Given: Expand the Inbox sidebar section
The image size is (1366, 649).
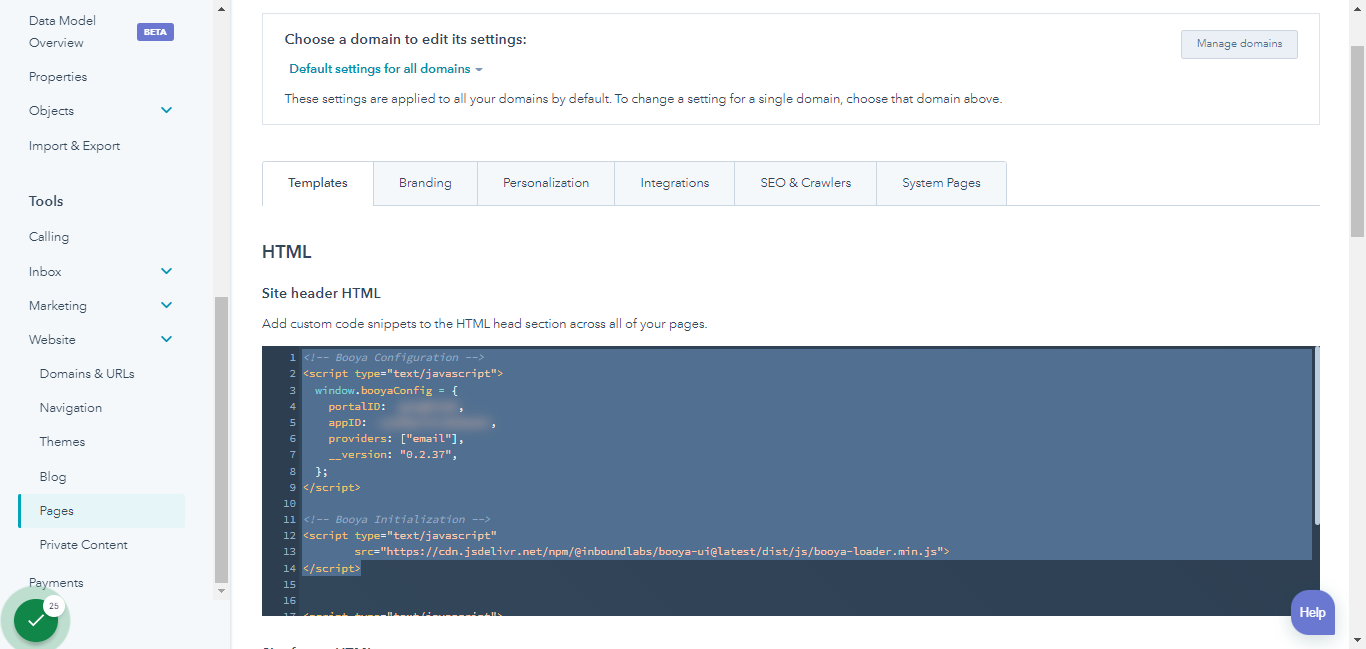Looking at the screenshot, I should pos(166,271).
